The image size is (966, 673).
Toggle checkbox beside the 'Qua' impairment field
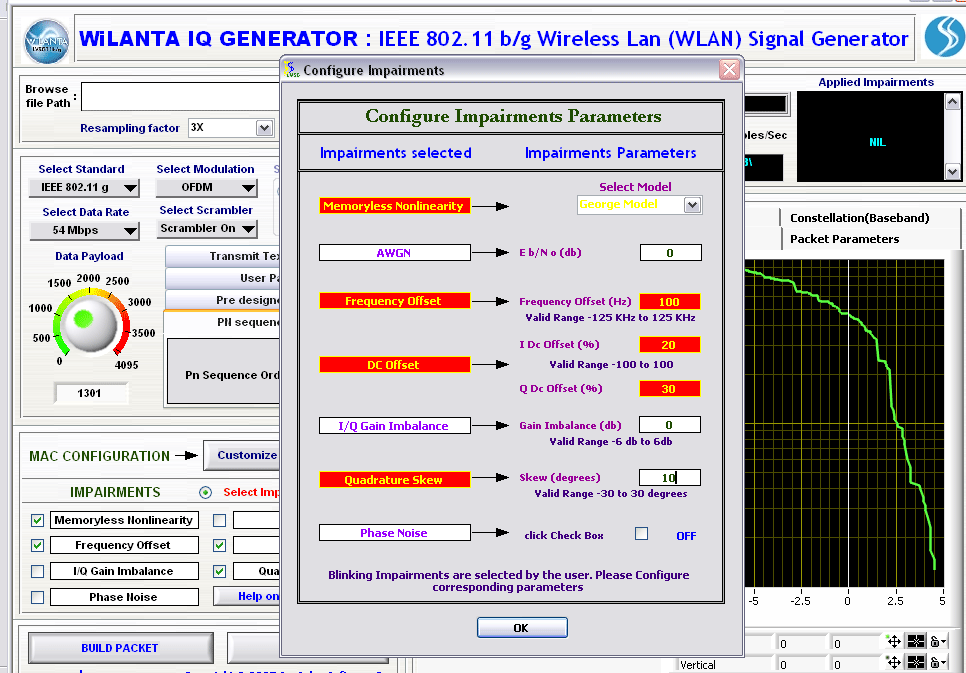pos(219,571)
